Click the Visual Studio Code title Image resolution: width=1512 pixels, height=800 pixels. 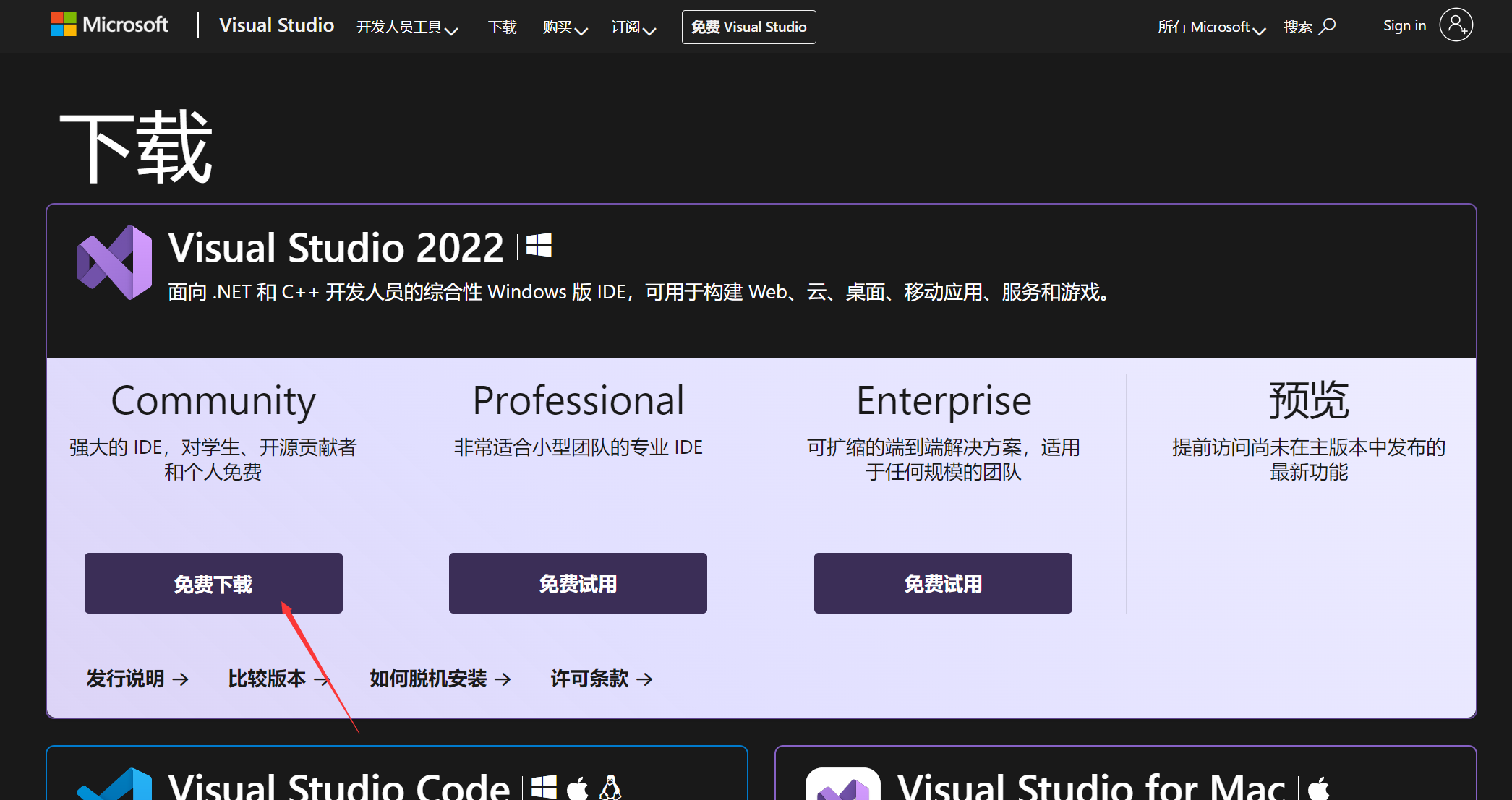[x=339, y=786]
